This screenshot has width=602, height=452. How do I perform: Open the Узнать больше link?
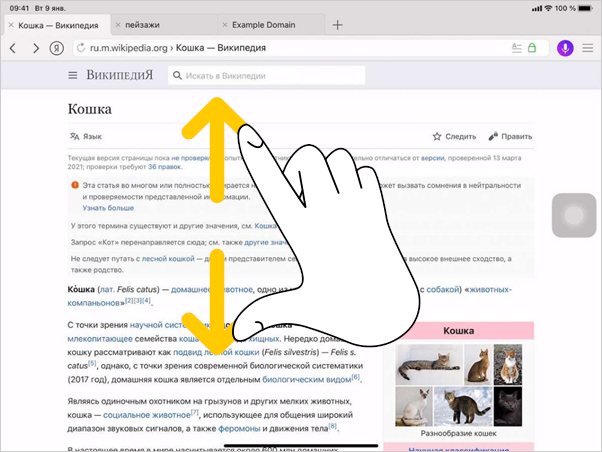[108, 208]
